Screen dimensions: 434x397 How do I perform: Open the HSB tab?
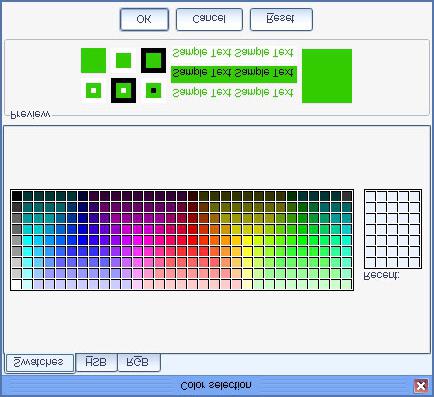click(96, 362)
